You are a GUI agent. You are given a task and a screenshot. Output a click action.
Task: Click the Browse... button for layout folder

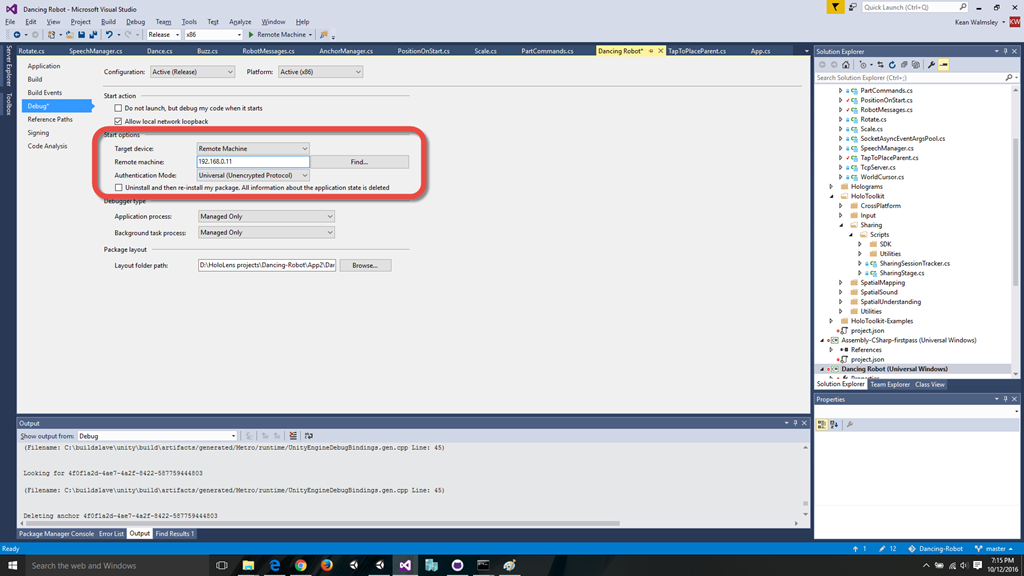365,266
